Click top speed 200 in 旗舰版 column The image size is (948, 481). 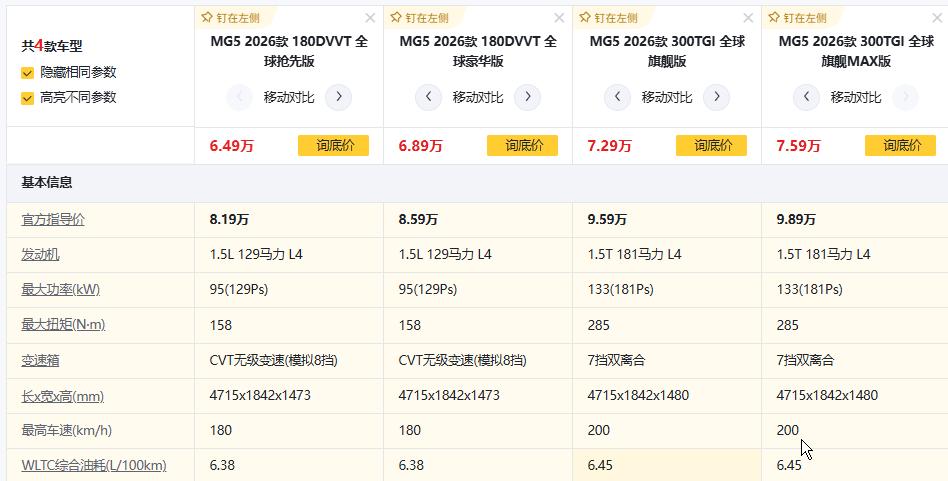[x=599, y=430]
